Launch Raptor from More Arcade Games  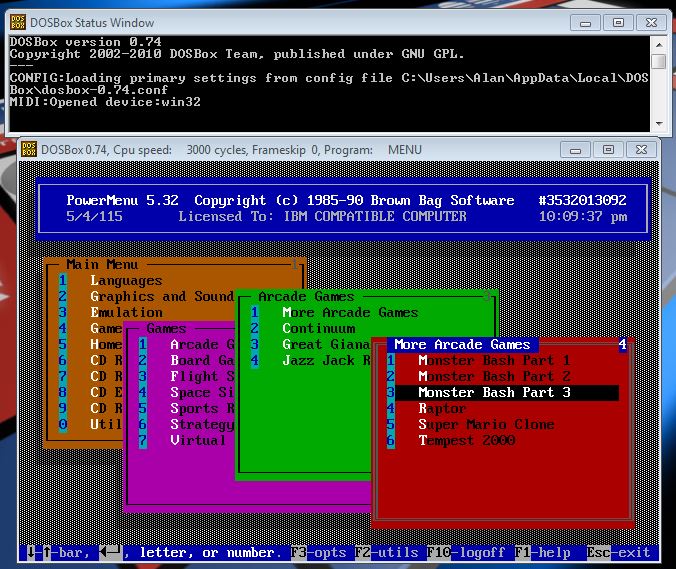[442, 408]
